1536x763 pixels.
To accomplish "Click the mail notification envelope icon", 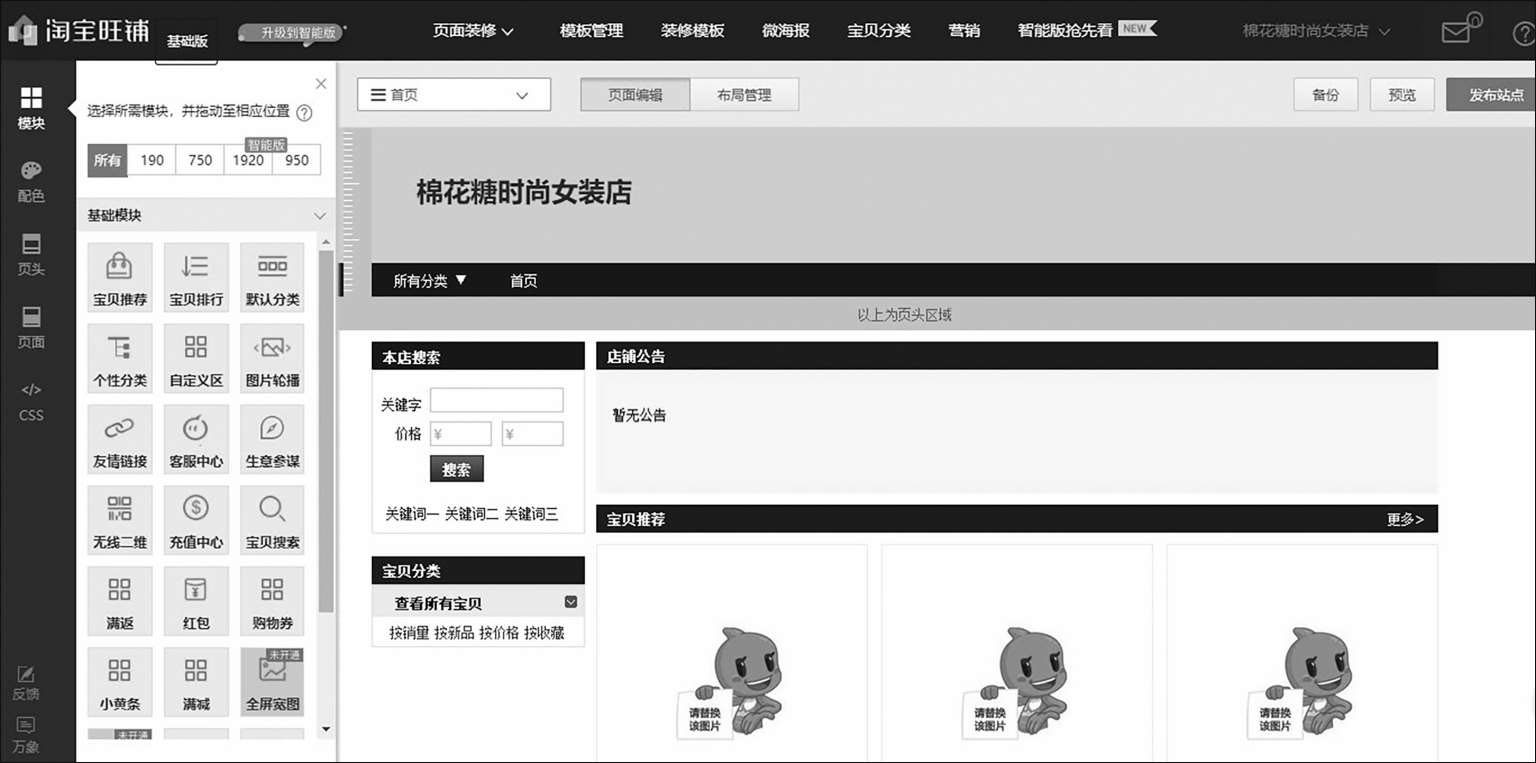I will coord(1457,31).
